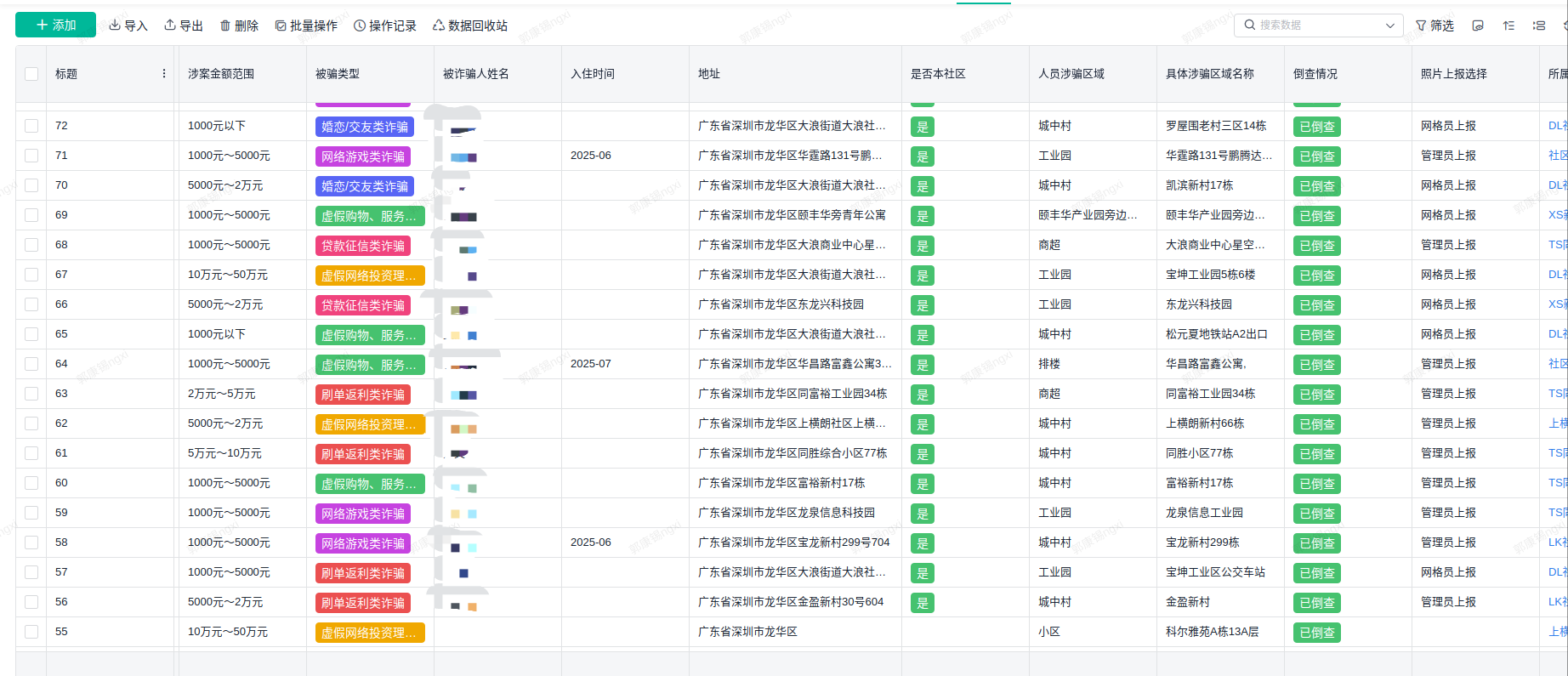Click amount 10万元~50万元 in row 67
This screenshot has width=1568, height=676.
click(228, 275)
